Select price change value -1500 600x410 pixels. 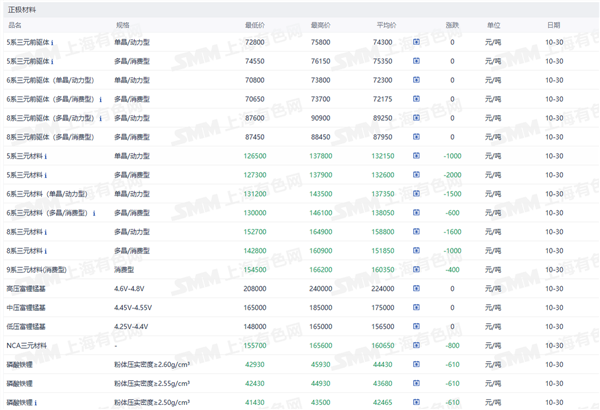(452, 194)
